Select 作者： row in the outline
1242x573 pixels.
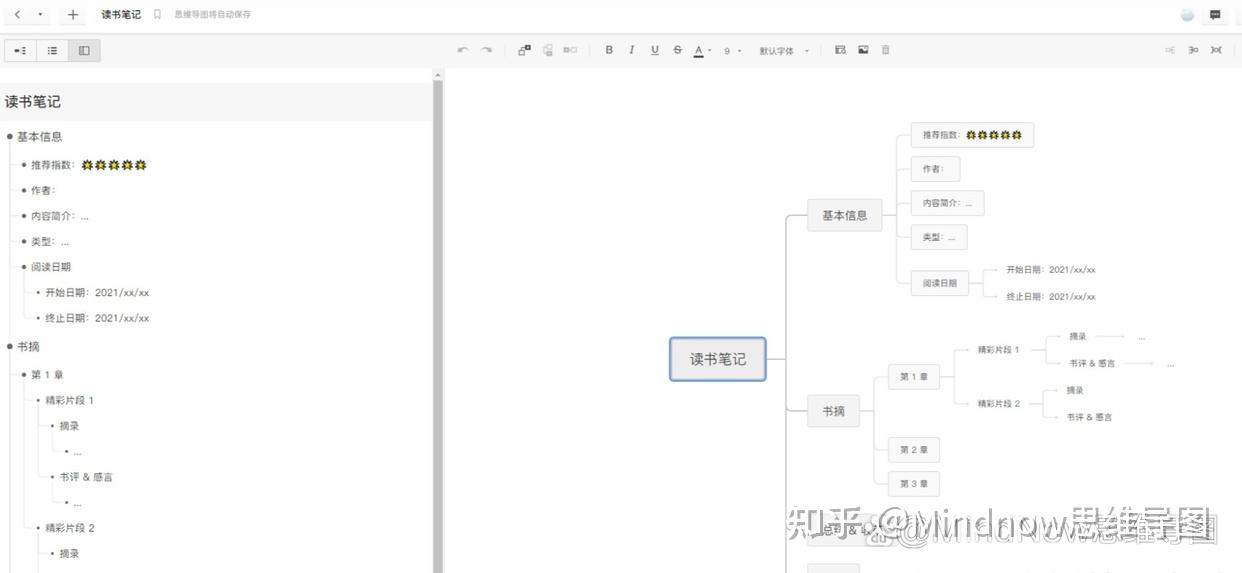[x=43, y=190]
